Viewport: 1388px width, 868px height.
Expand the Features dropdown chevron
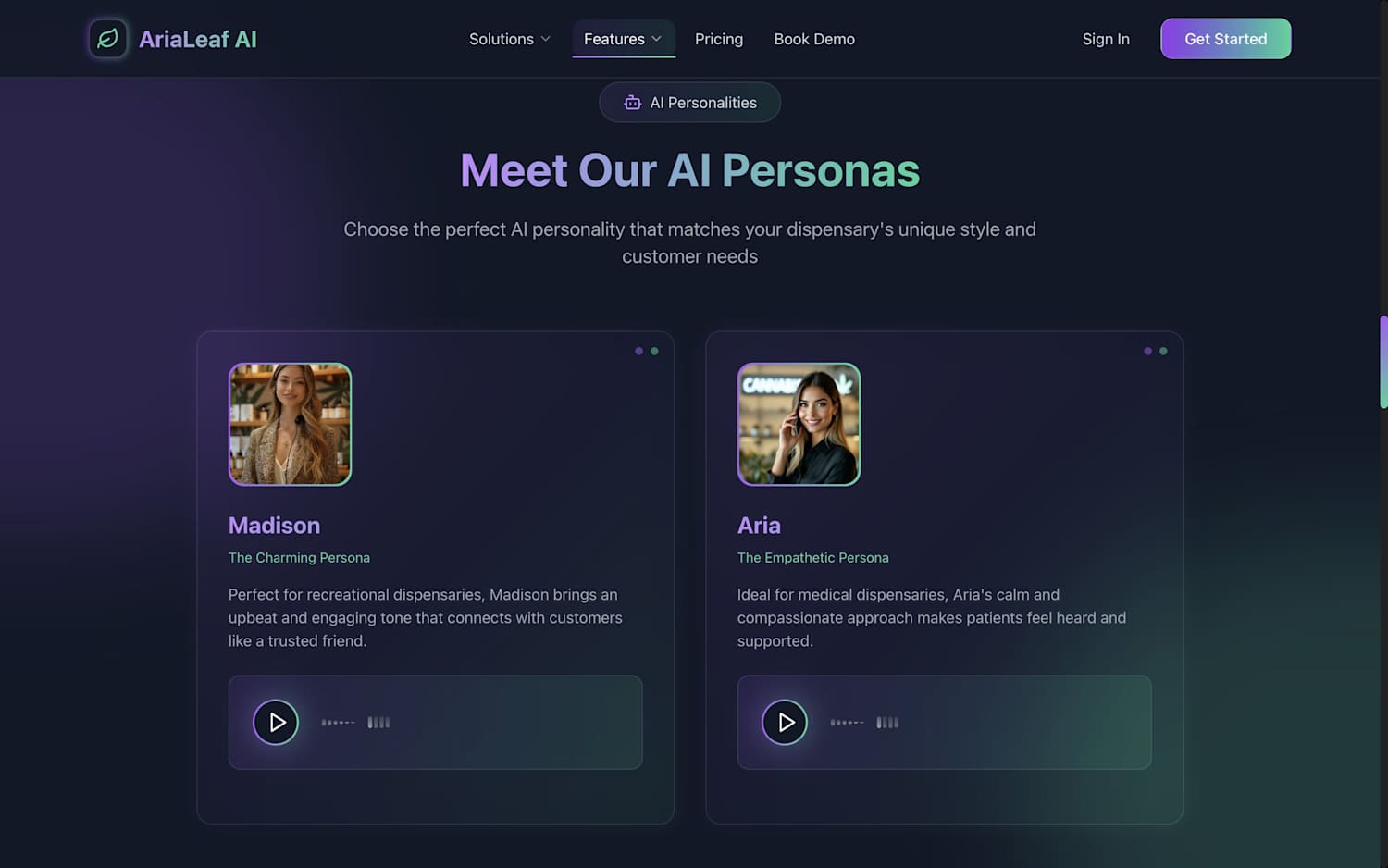tap(656, 39)
